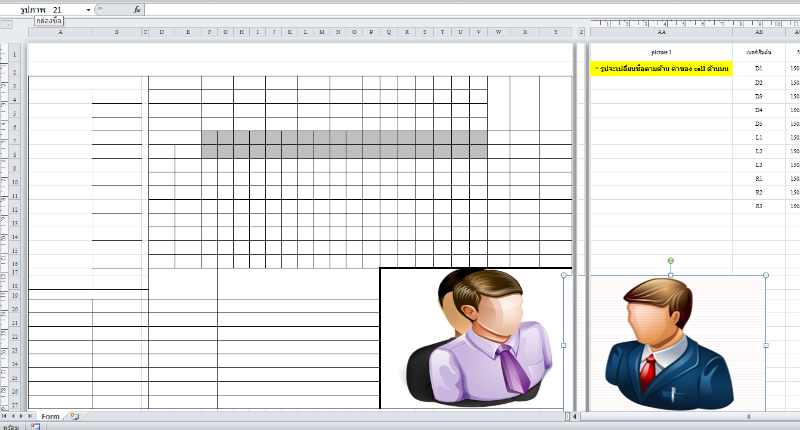Click the Select All corner button
The height and width of the screenshot is (430, 800).
click(x=7, y=24)
